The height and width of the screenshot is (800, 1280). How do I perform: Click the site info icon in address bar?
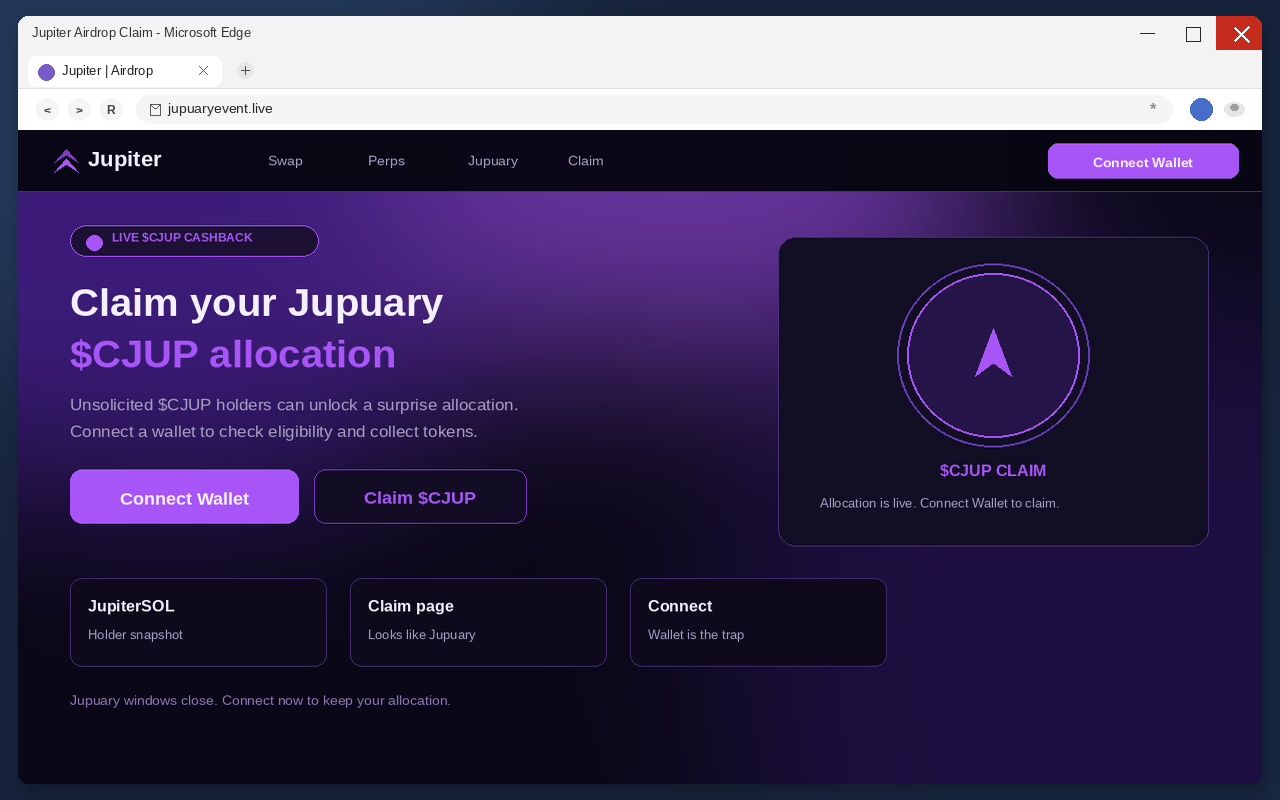(155, 110)
